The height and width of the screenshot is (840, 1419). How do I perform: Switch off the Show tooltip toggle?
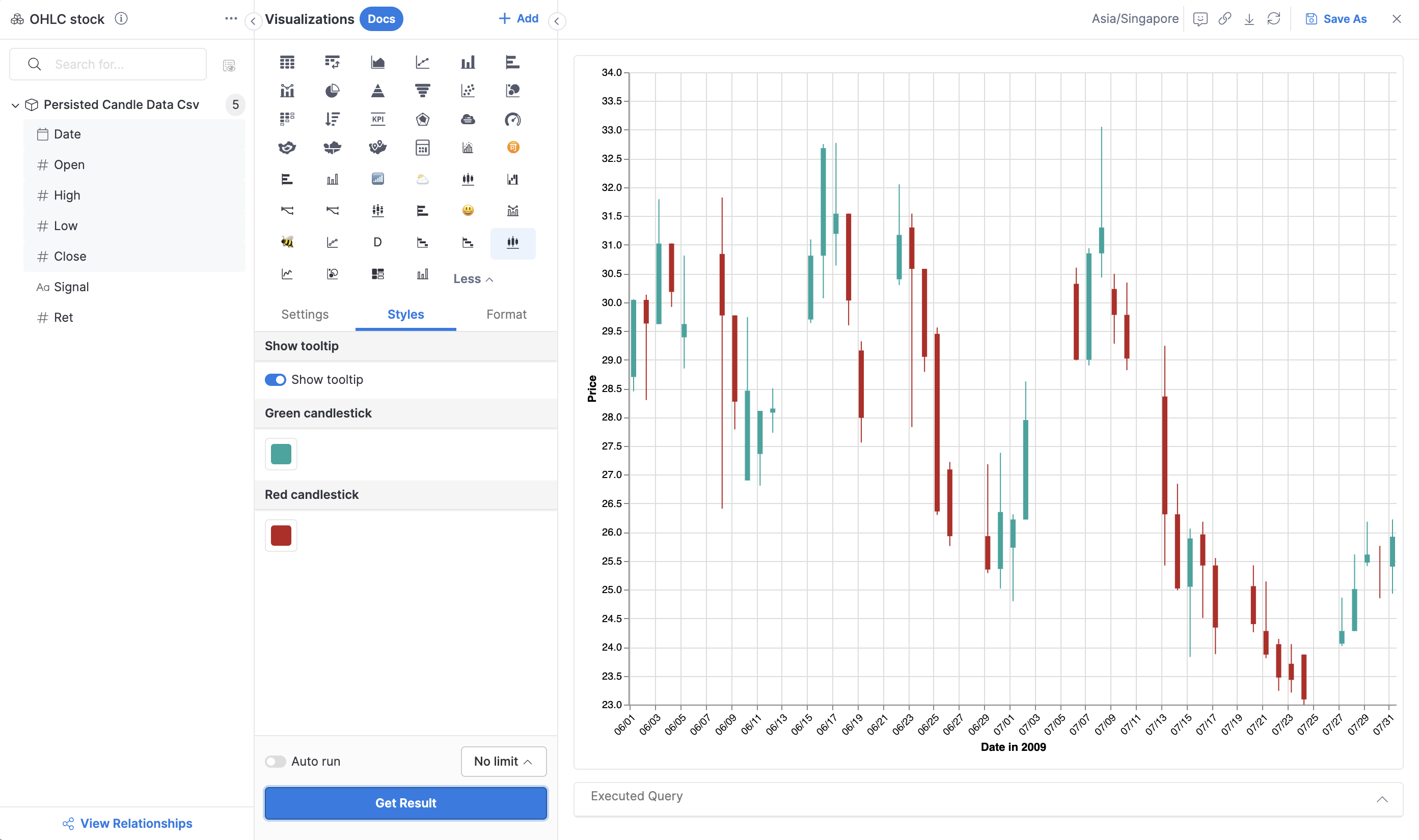click(275, 380)
